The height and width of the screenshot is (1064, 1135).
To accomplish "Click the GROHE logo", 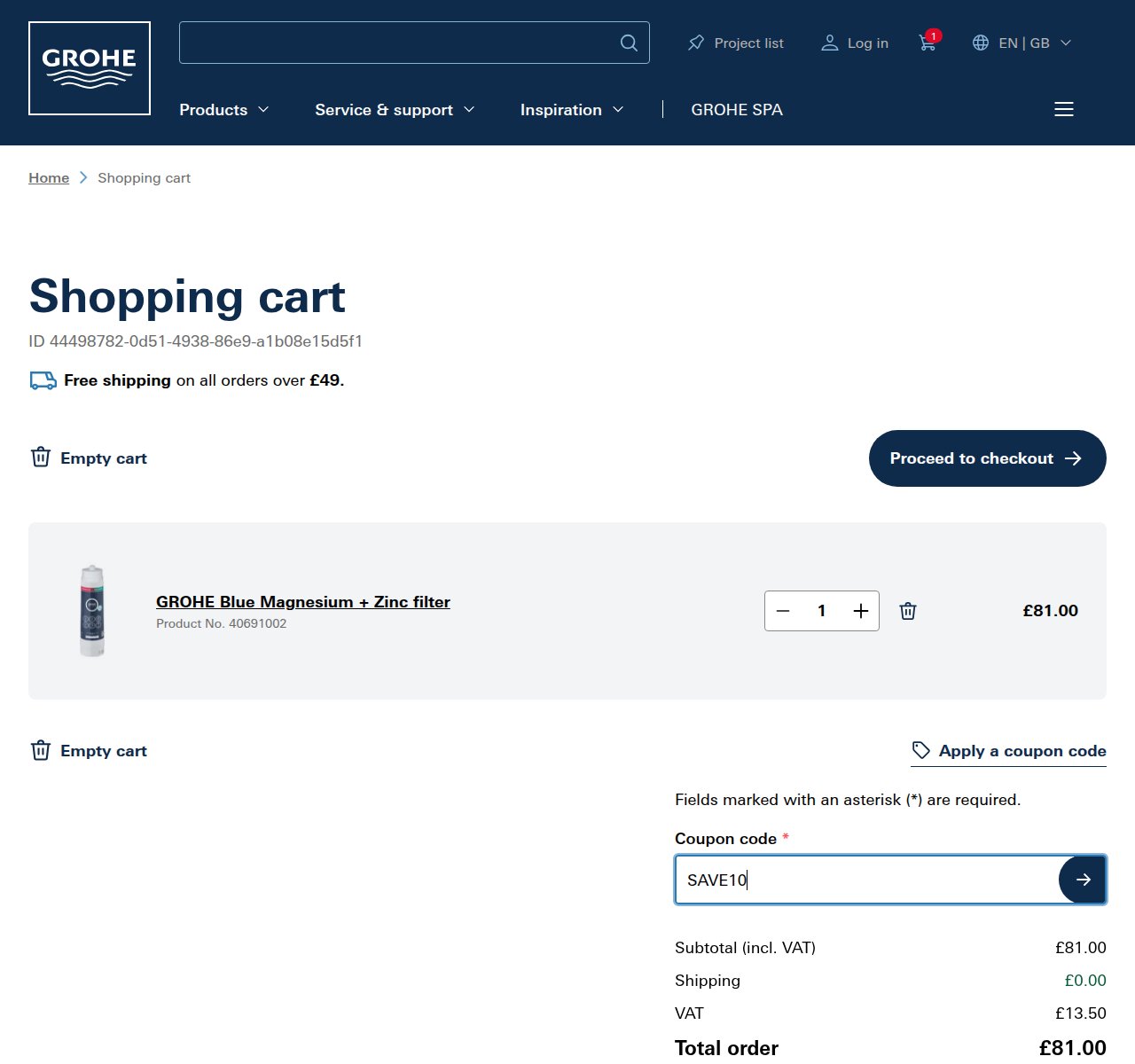I will 90,68.
